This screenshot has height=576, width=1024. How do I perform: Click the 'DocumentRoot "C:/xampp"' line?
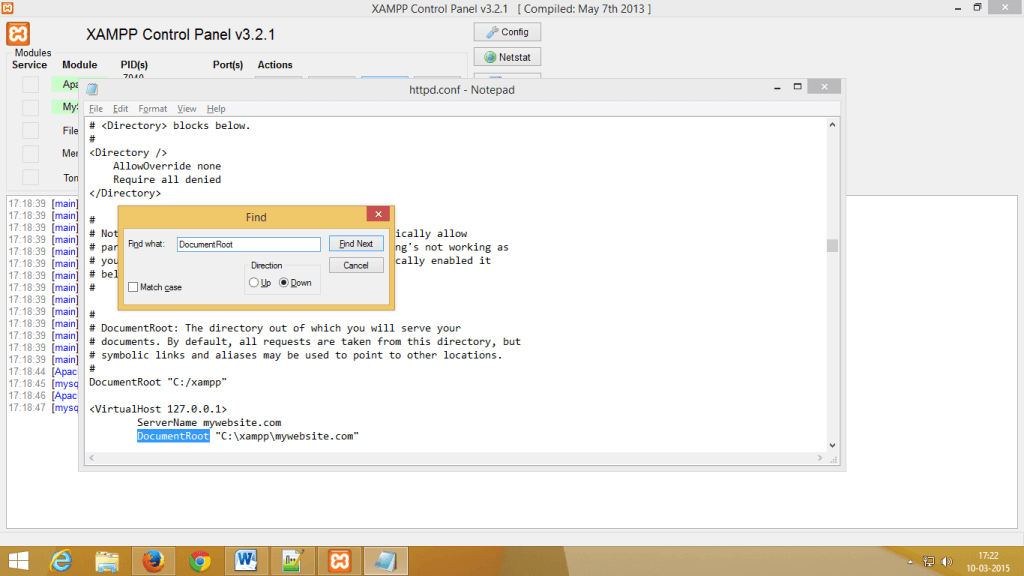pos(158,382)
